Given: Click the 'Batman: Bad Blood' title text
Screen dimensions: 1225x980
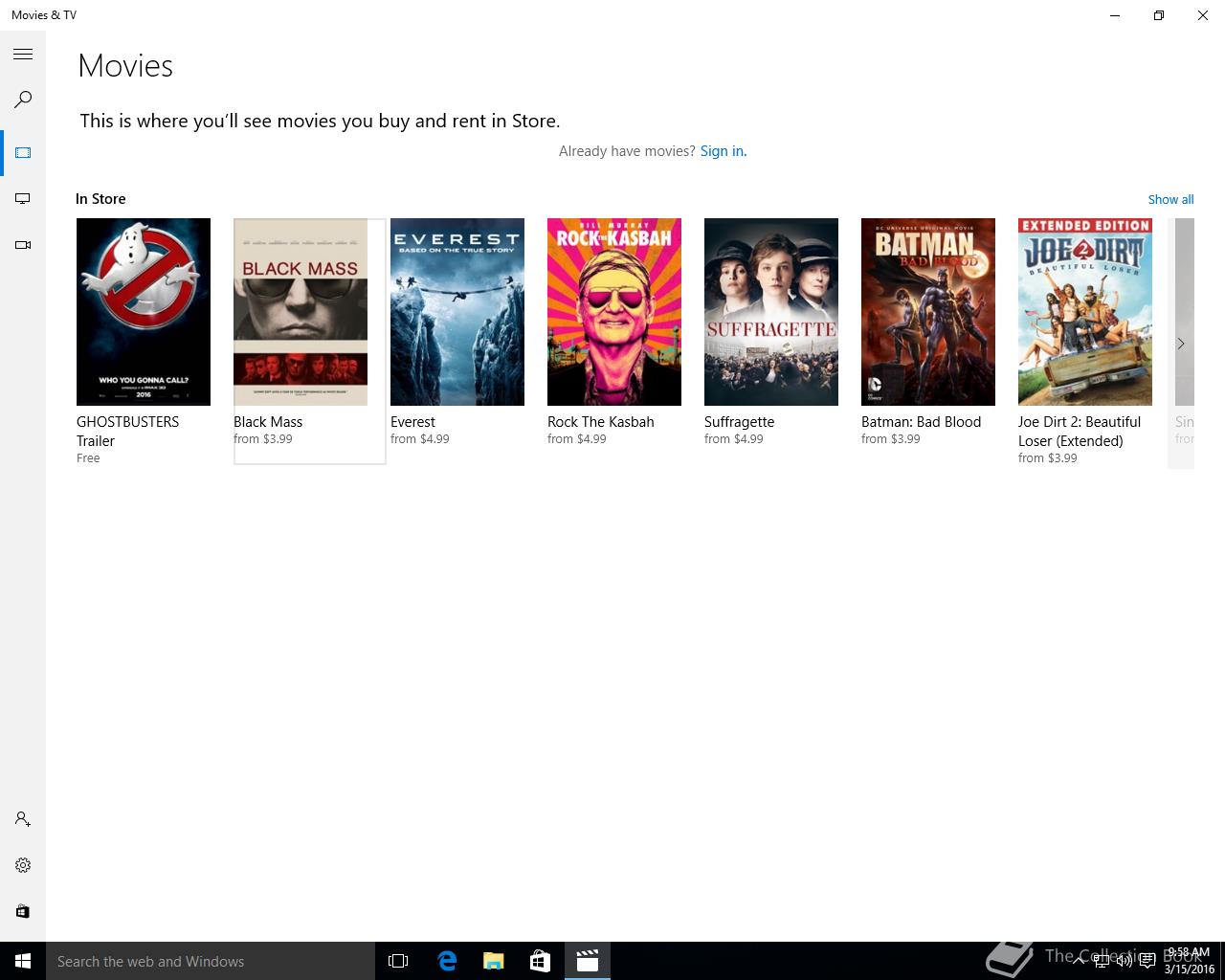Looking at the screenshot, I should (921, 422).
